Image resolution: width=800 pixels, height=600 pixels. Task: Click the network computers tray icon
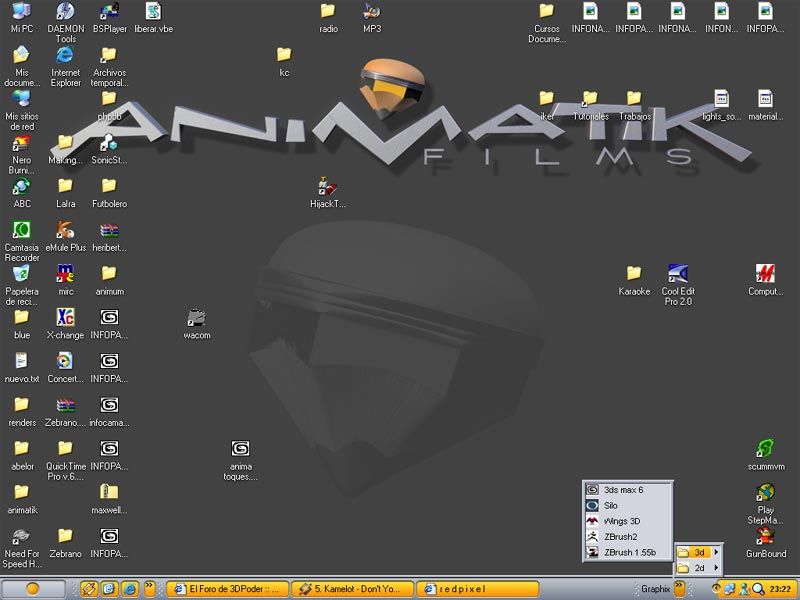730,589
